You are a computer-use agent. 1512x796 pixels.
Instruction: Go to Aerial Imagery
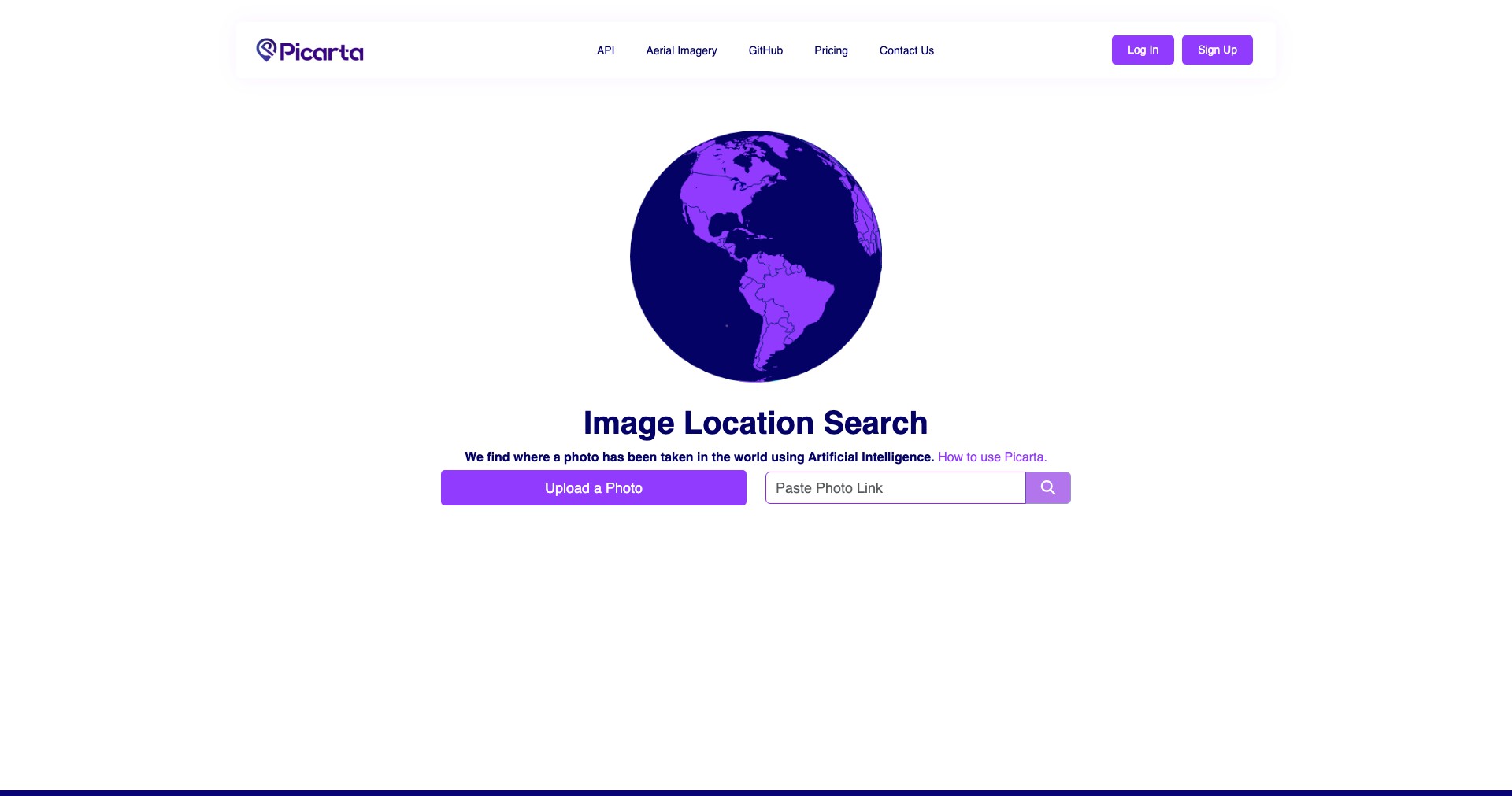coord(681,50)
